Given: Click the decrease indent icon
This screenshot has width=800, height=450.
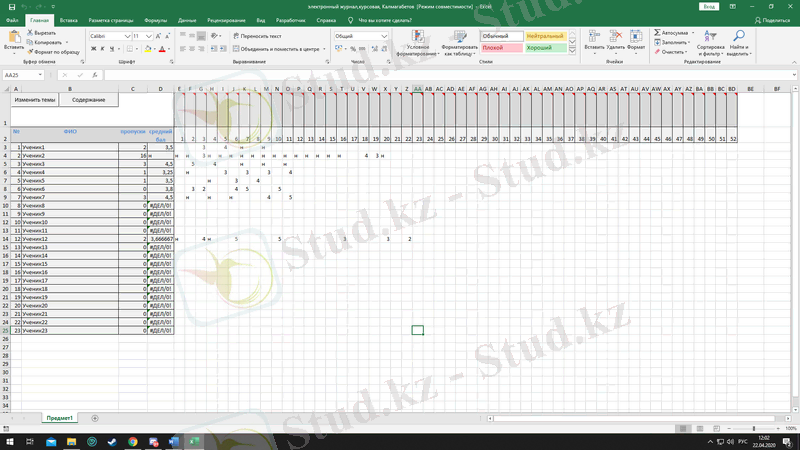Looking at the screenshot, I should click(214, 49).
